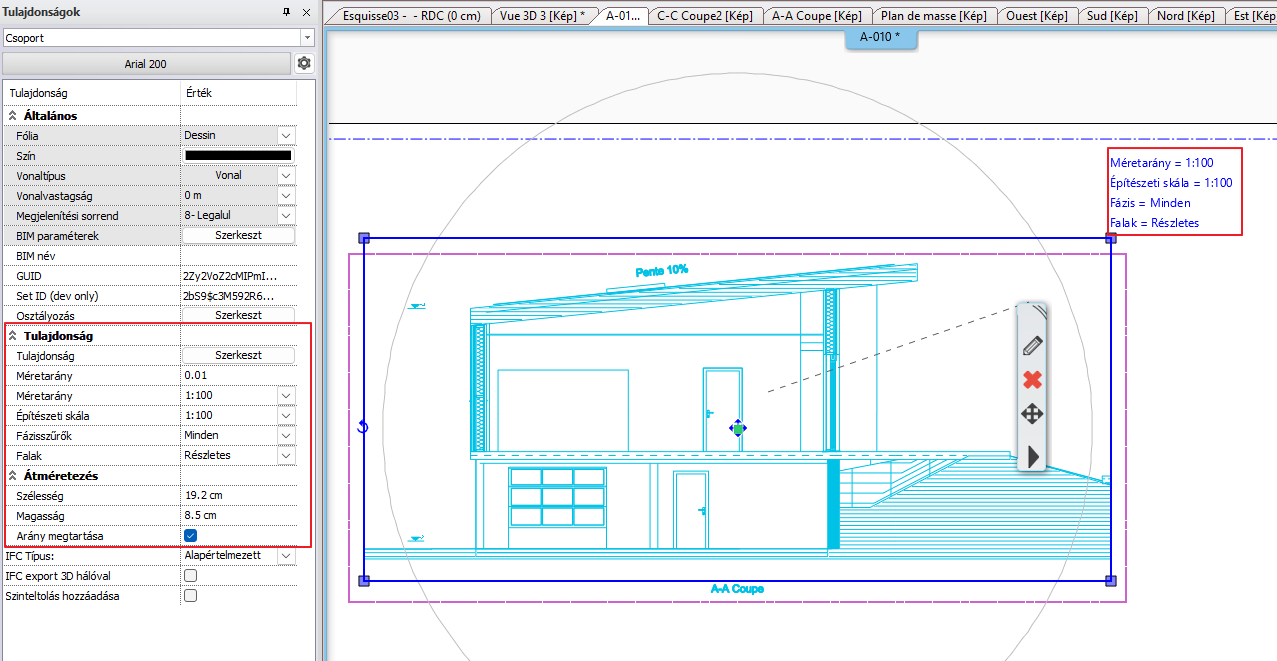The height and width of the screenshot is (661, 1277).
Task: Enable IFC export 3D hálóval checkbox
Action: click(x=191, y=576)
